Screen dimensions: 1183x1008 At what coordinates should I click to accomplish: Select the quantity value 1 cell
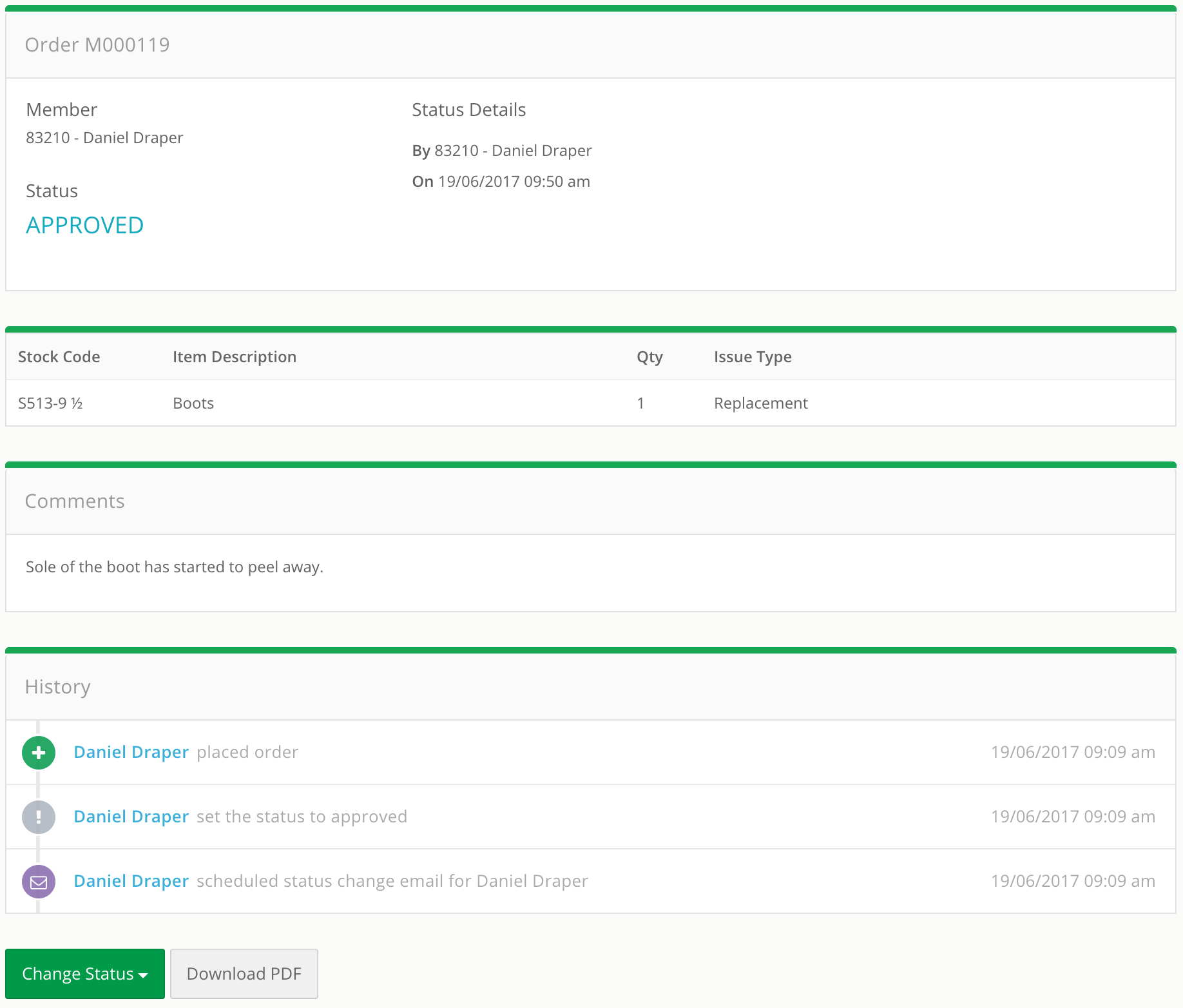click(640, 403)
